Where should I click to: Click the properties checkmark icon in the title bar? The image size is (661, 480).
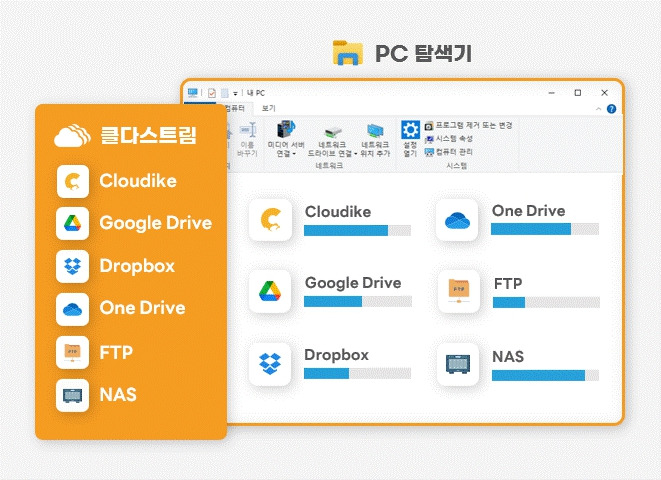[212, 93]
